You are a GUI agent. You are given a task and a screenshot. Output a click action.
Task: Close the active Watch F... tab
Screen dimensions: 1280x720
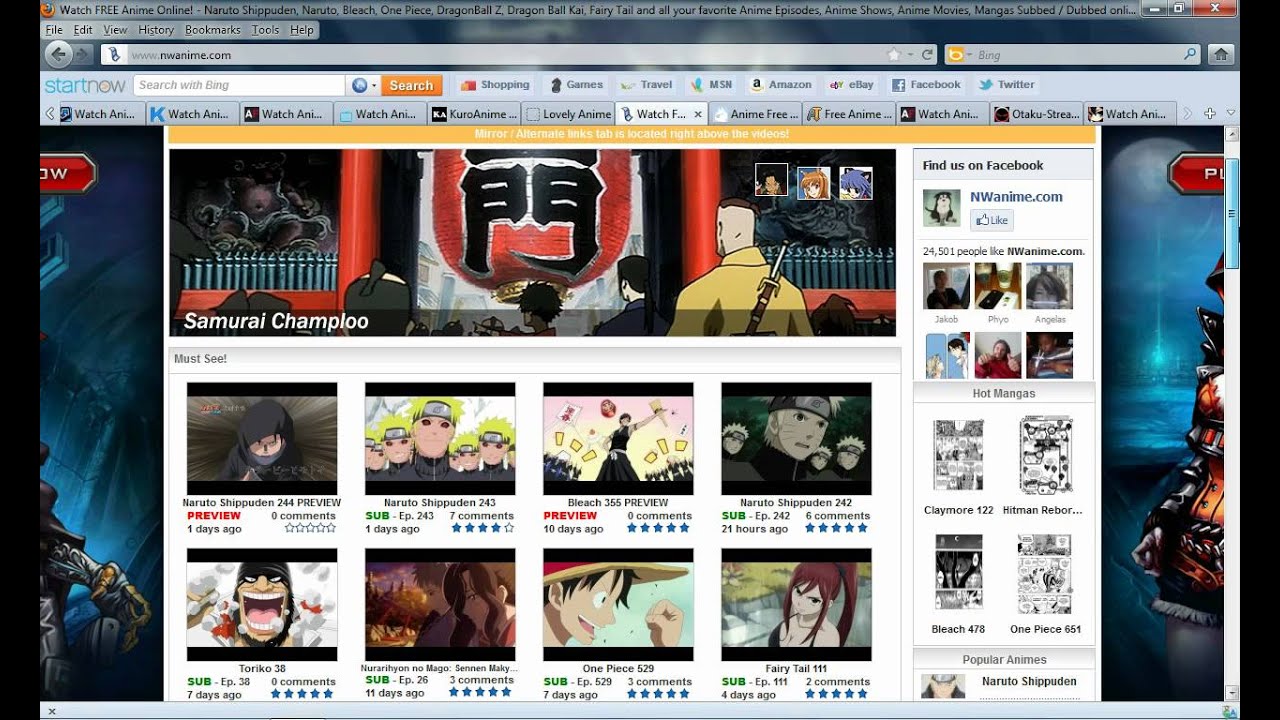698,114
